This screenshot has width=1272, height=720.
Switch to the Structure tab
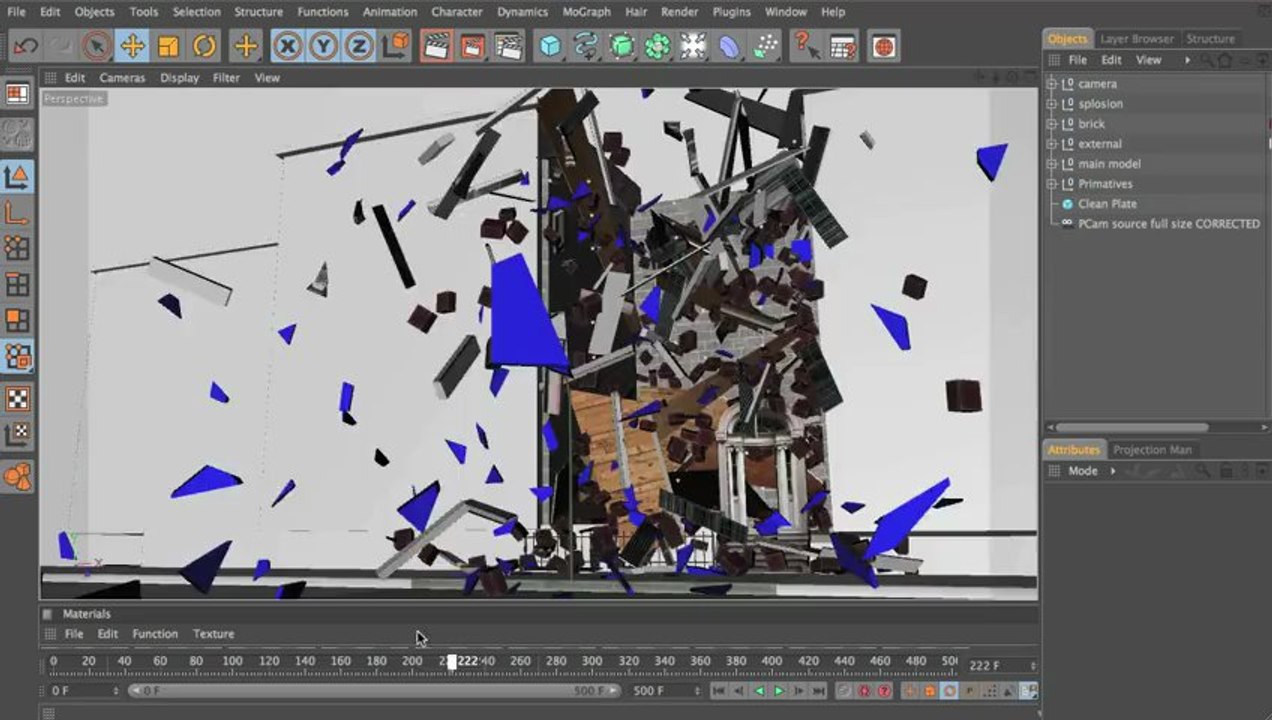(x=1210, y=39)
